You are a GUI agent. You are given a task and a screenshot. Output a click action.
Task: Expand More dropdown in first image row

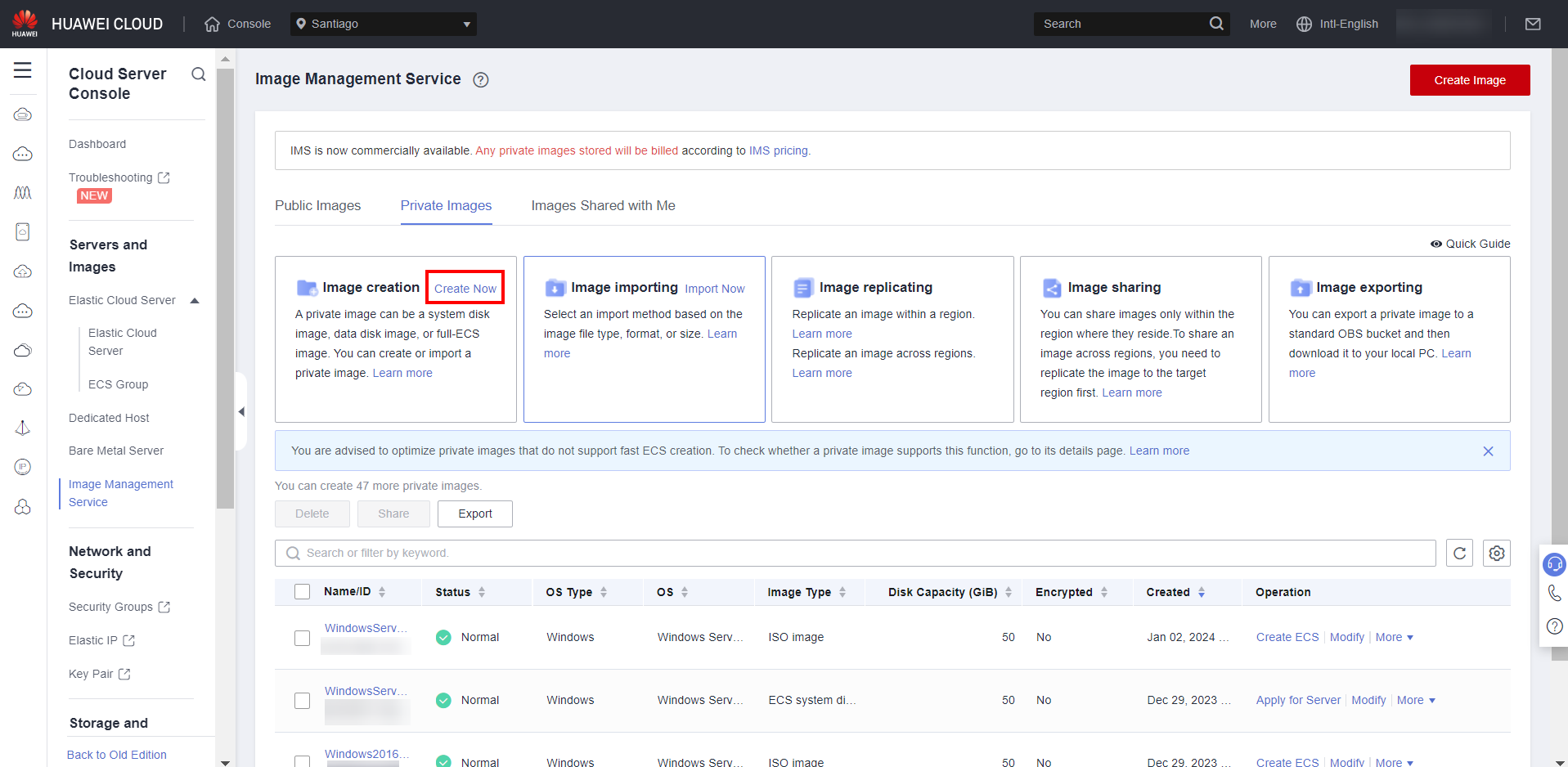(x=1394, y=638)
